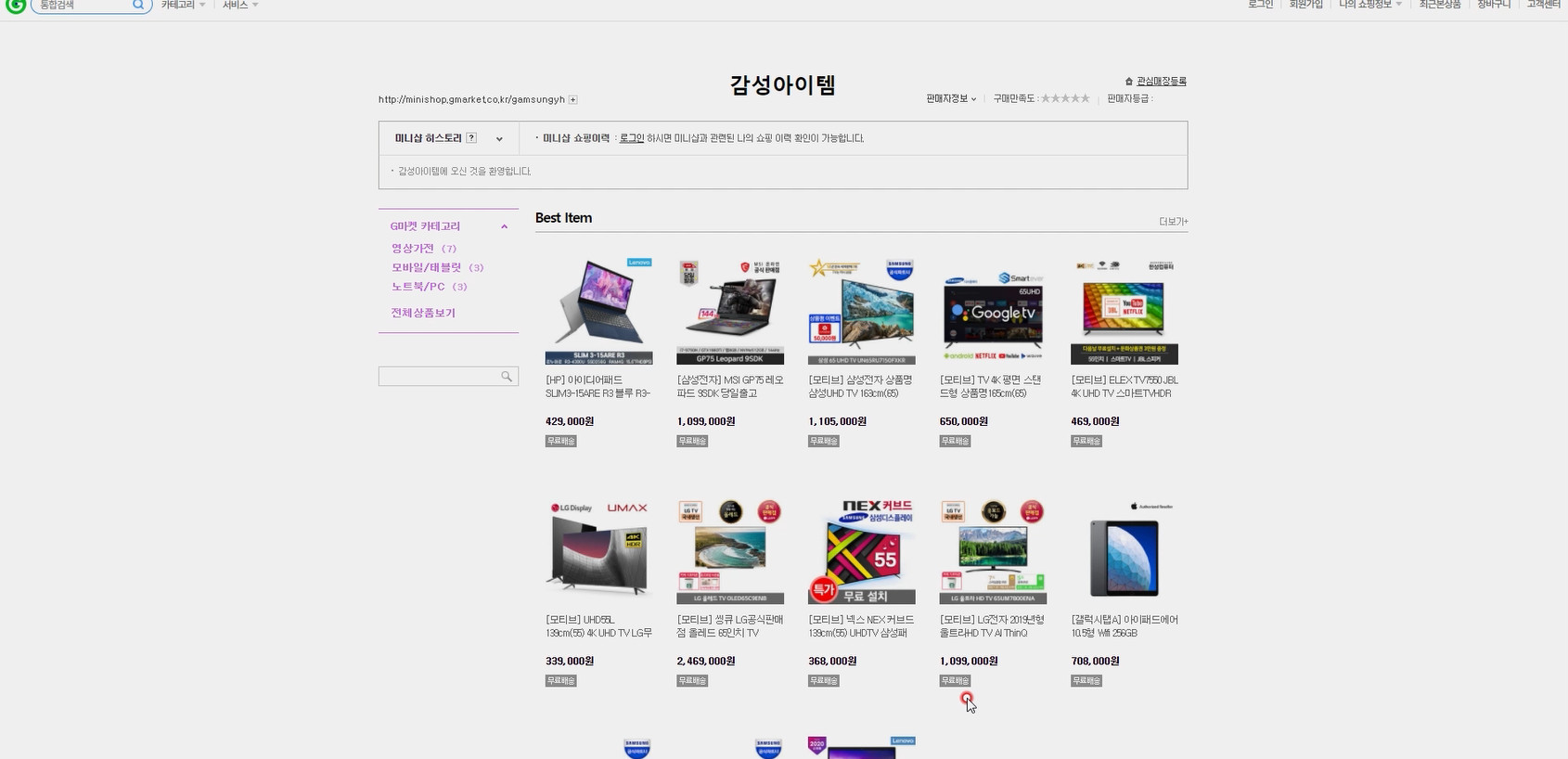1568x759 pixels.
Task: Open 최근본상품 in top bar
Action: pos(1439,5)
